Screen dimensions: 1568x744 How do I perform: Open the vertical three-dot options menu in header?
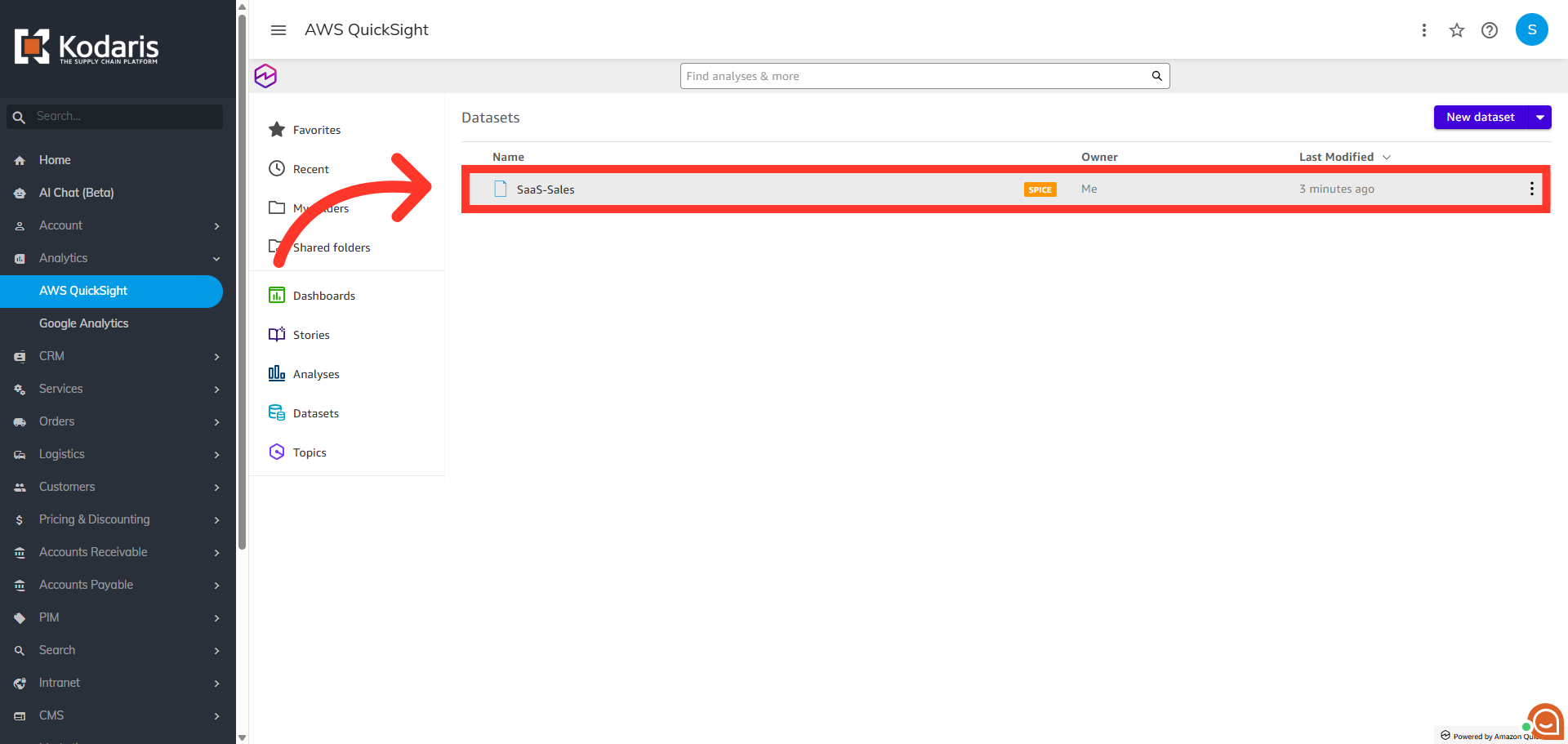pyautogui.click(x=1423, y=30)
